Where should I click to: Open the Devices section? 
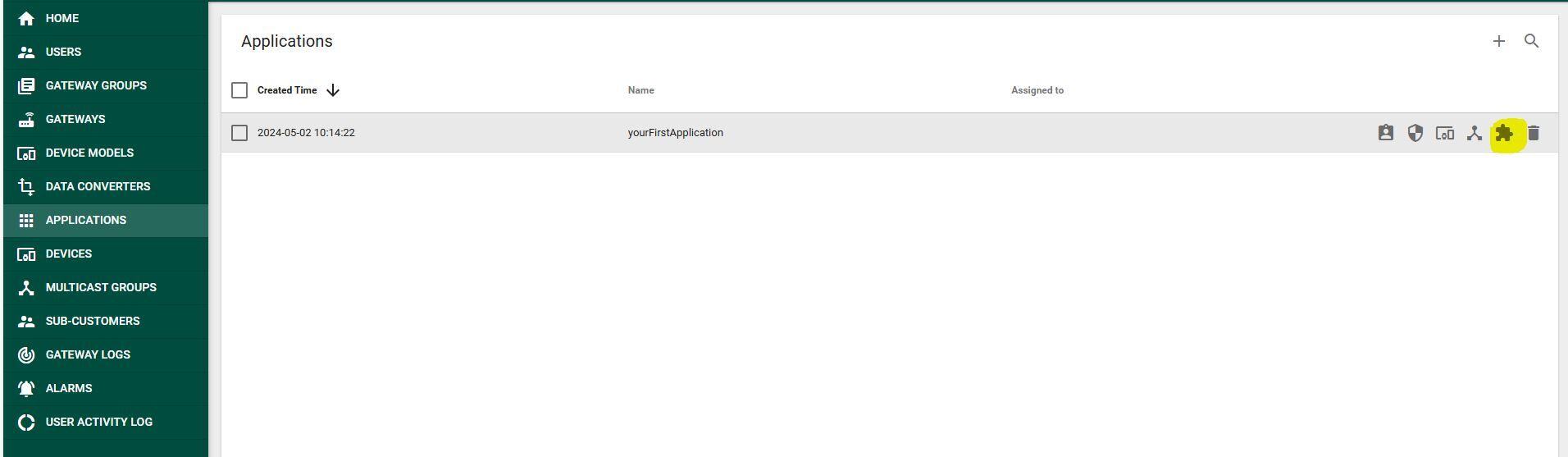point(105,254)
